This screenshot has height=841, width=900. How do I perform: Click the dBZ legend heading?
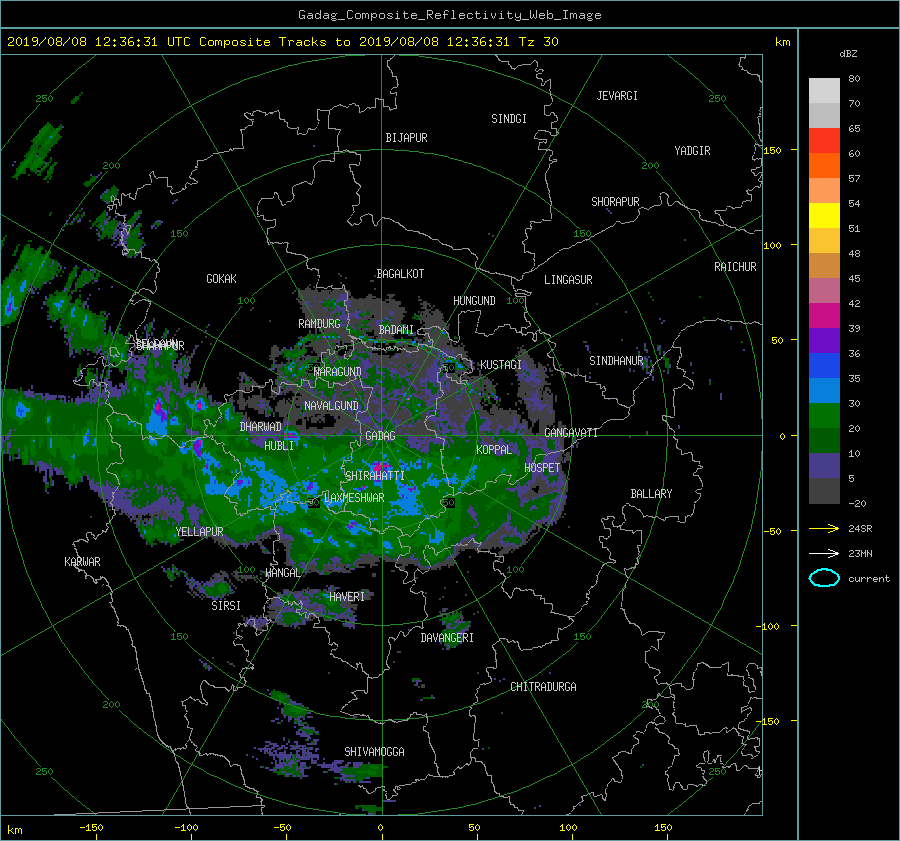848,54
